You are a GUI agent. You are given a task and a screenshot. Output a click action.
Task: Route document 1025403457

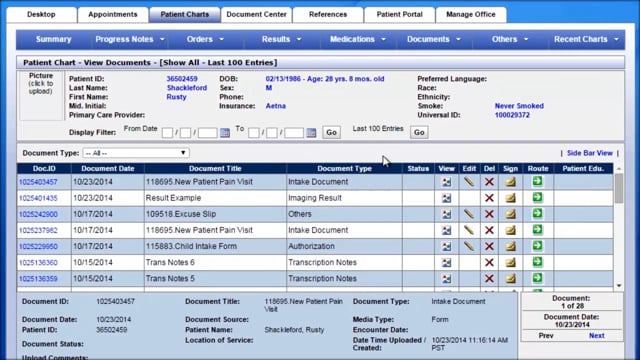(x=538, y=181)
